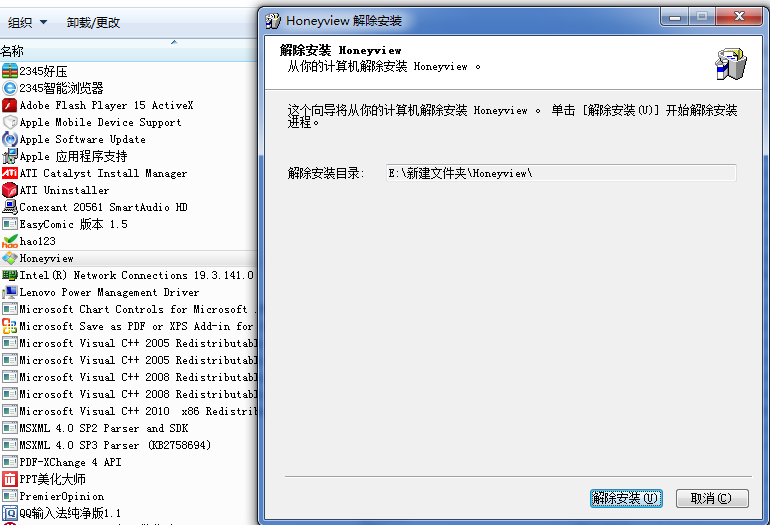The height and width of the screenshot is (525, 770).
Task: Select the PremierOpinion icon
Action: (x=9, y=496)
